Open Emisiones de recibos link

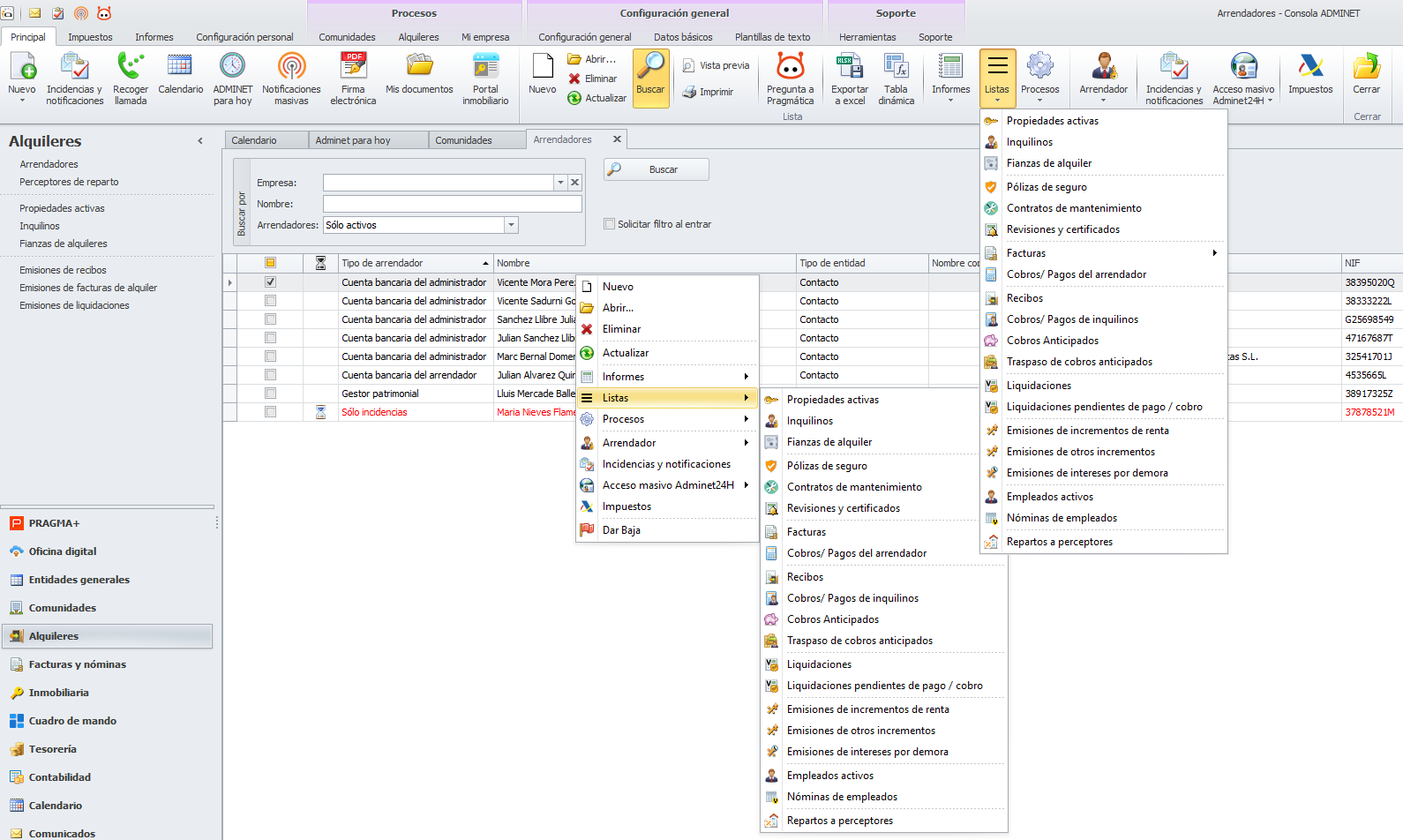pos(63,270)
